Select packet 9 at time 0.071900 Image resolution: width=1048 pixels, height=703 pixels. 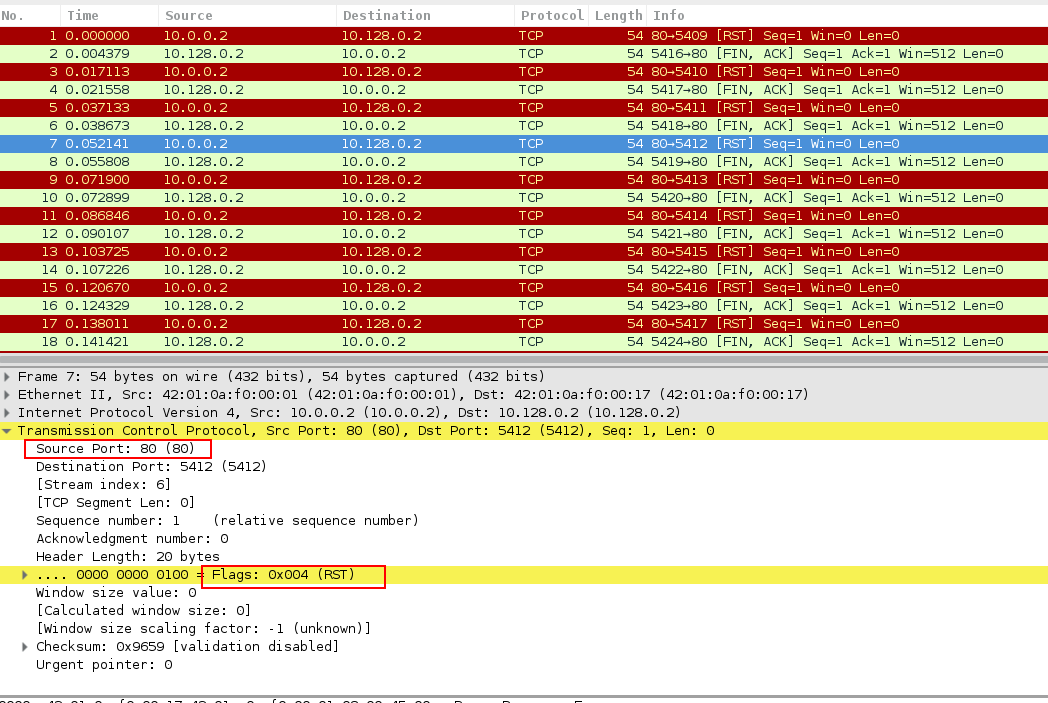coord(524,180)
